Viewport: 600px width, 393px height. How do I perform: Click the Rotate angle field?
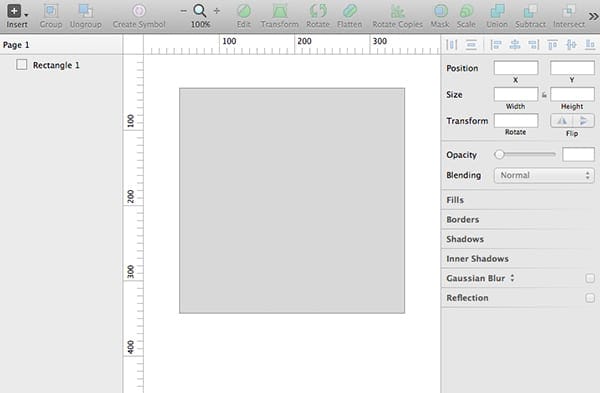point(516,121)
